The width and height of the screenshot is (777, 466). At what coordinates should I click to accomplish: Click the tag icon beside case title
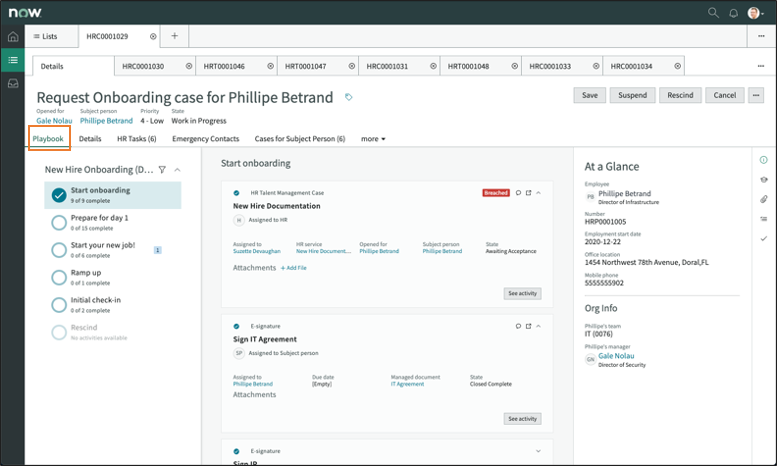coord(349,97)
